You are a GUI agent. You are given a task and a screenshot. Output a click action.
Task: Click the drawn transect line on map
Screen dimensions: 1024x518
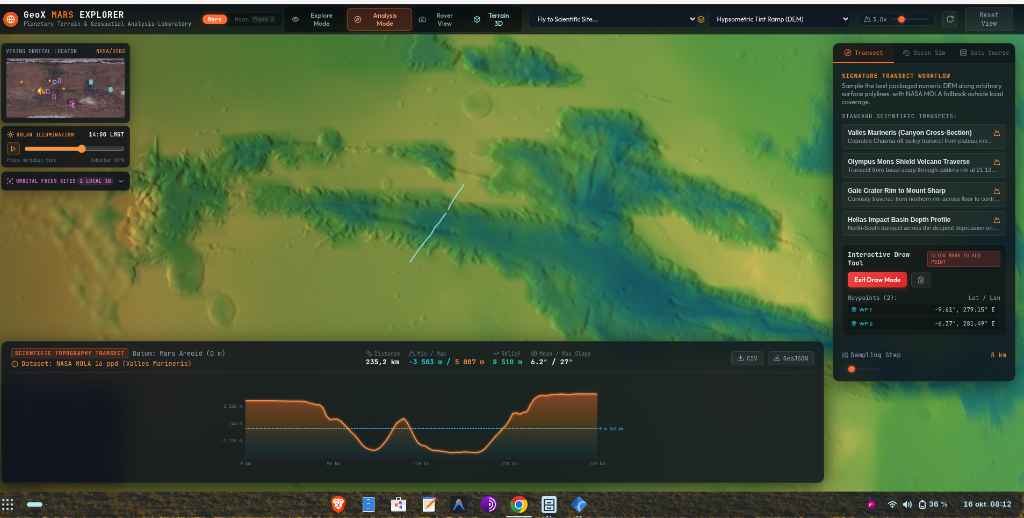pos(436,224)
